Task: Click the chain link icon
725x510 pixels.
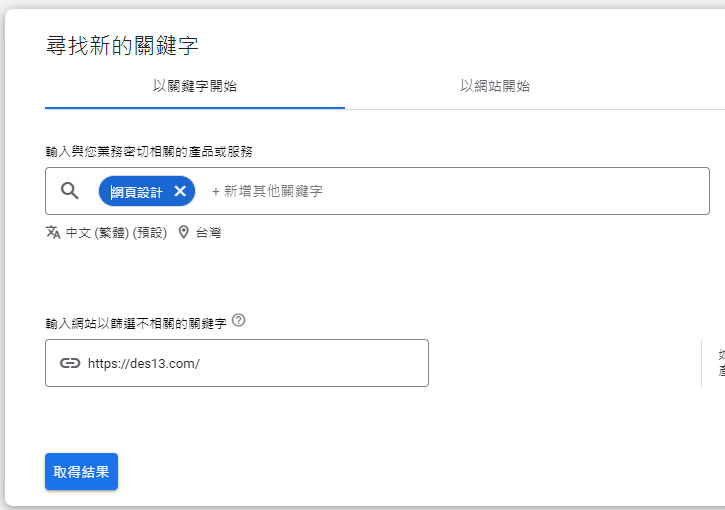Action: [x=70, y=363]
